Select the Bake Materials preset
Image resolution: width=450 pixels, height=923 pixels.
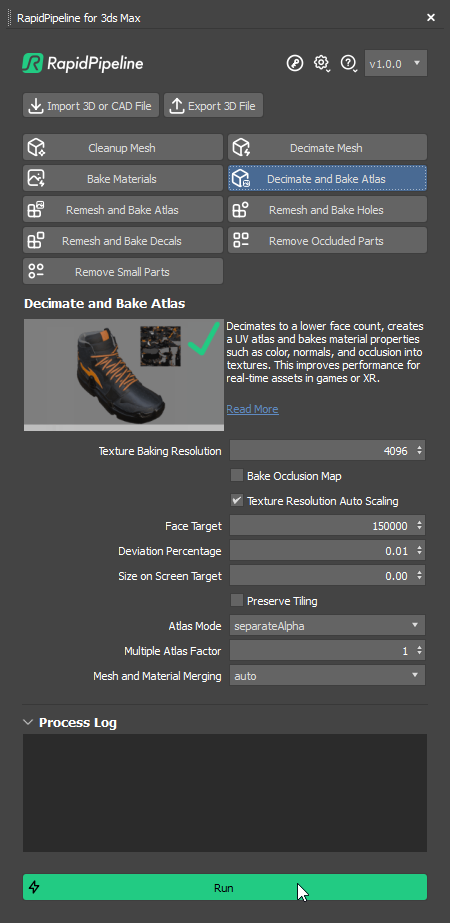[123, 179]
